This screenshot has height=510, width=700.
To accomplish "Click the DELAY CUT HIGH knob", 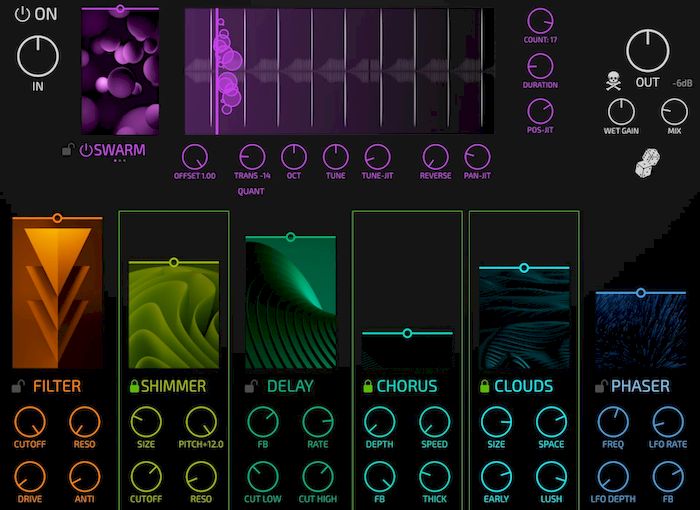I will pos(318,477).
